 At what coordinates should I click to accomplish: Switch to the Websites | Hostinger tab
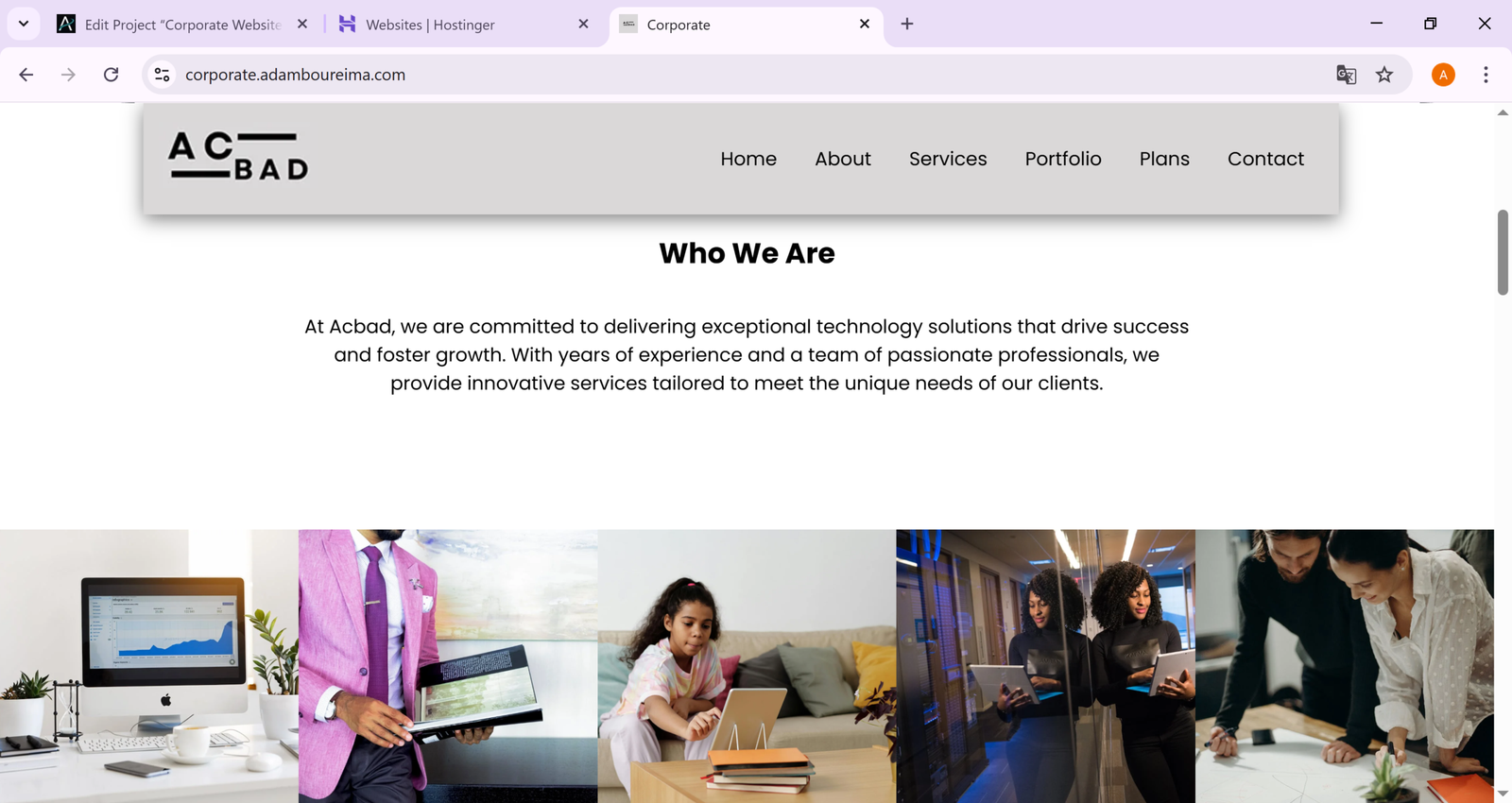(x=444, y=25)
